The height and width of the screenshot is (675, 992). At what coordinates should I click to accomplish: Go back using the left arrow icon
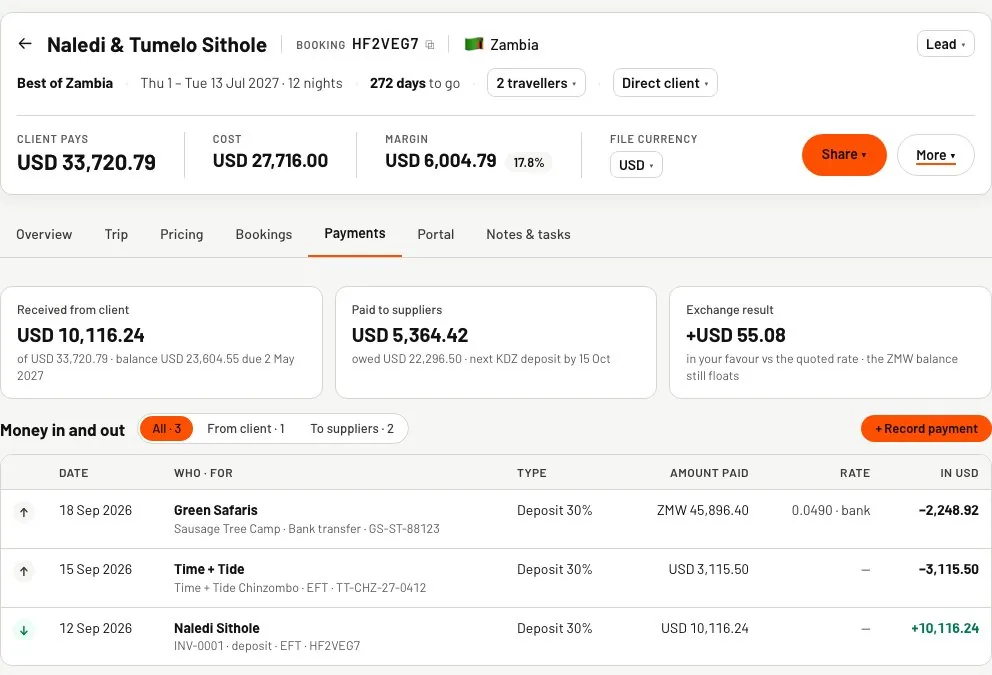pos(25,44)
